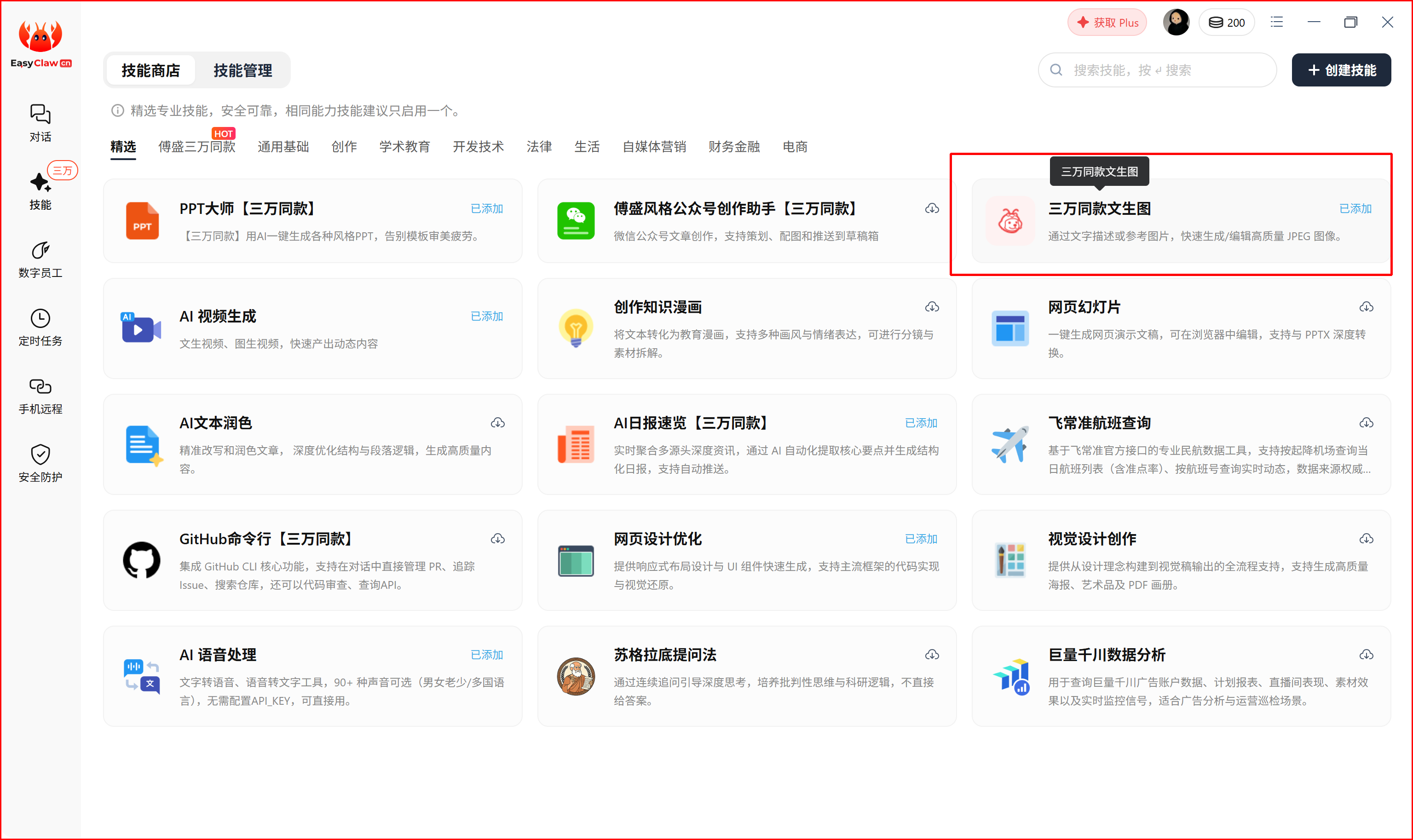Click the 200 credits balance pill
1413x840 pixels.
(x=1226, y=23)
